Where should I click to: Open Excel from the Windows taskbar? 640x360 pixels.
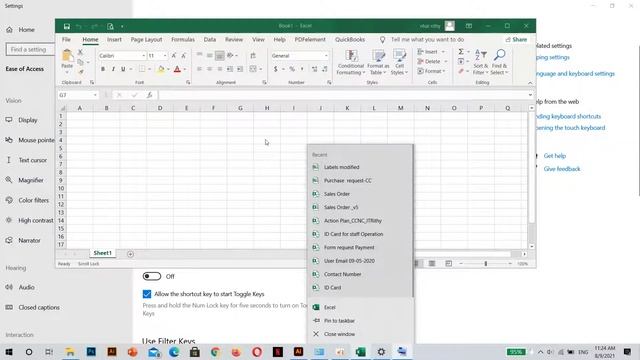pos(360,351)
